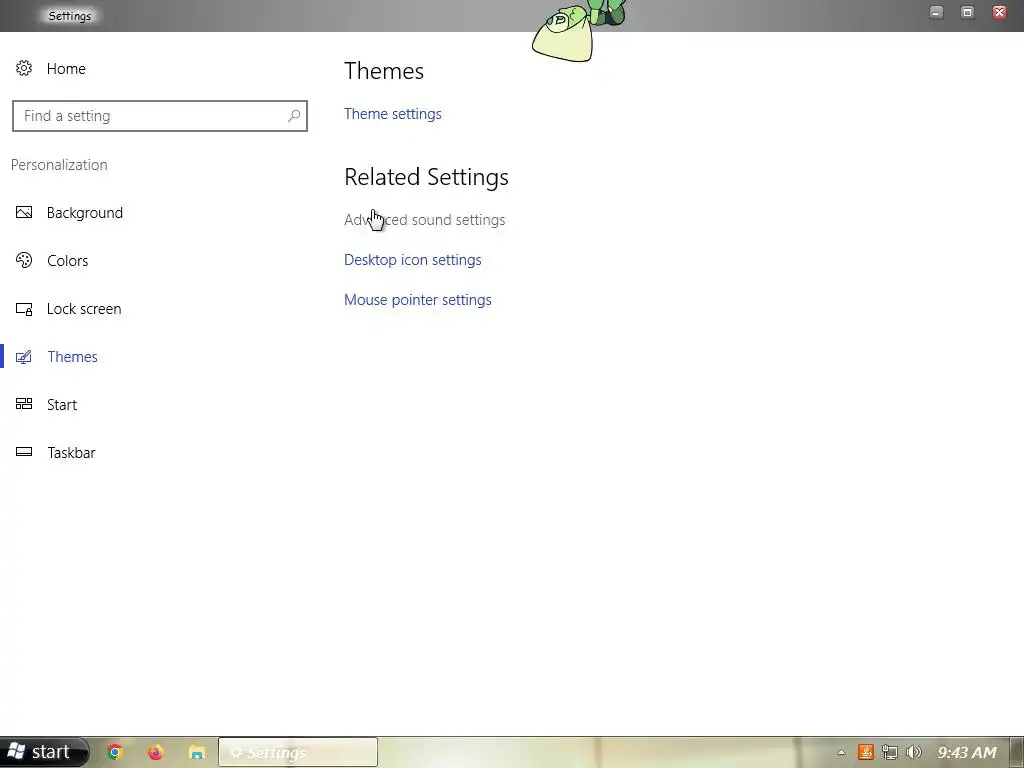
Task: Minimize the Settings window
Action: point(936,12)
